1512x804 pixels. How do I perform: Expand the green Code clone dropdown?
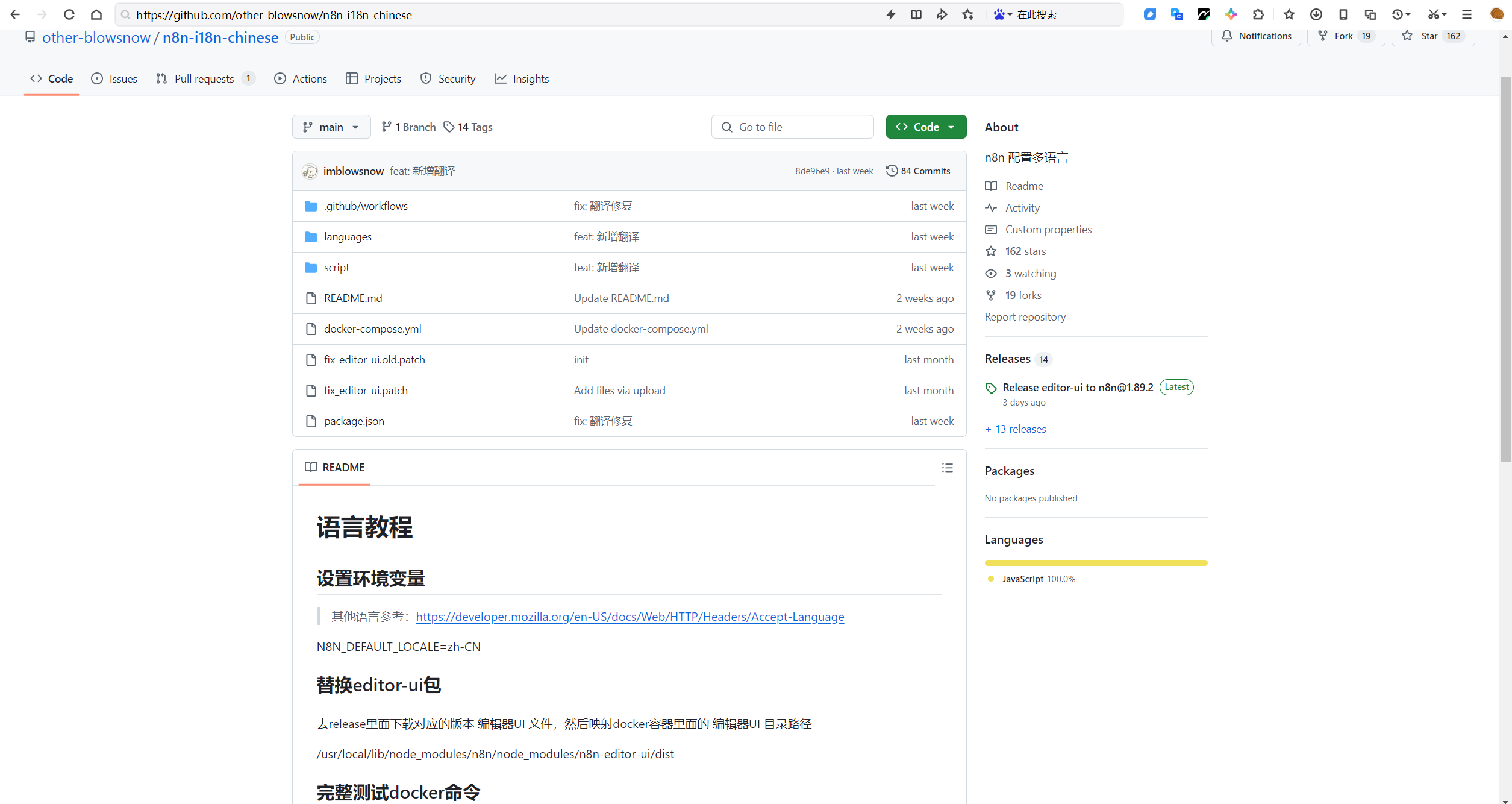(926, 127)
